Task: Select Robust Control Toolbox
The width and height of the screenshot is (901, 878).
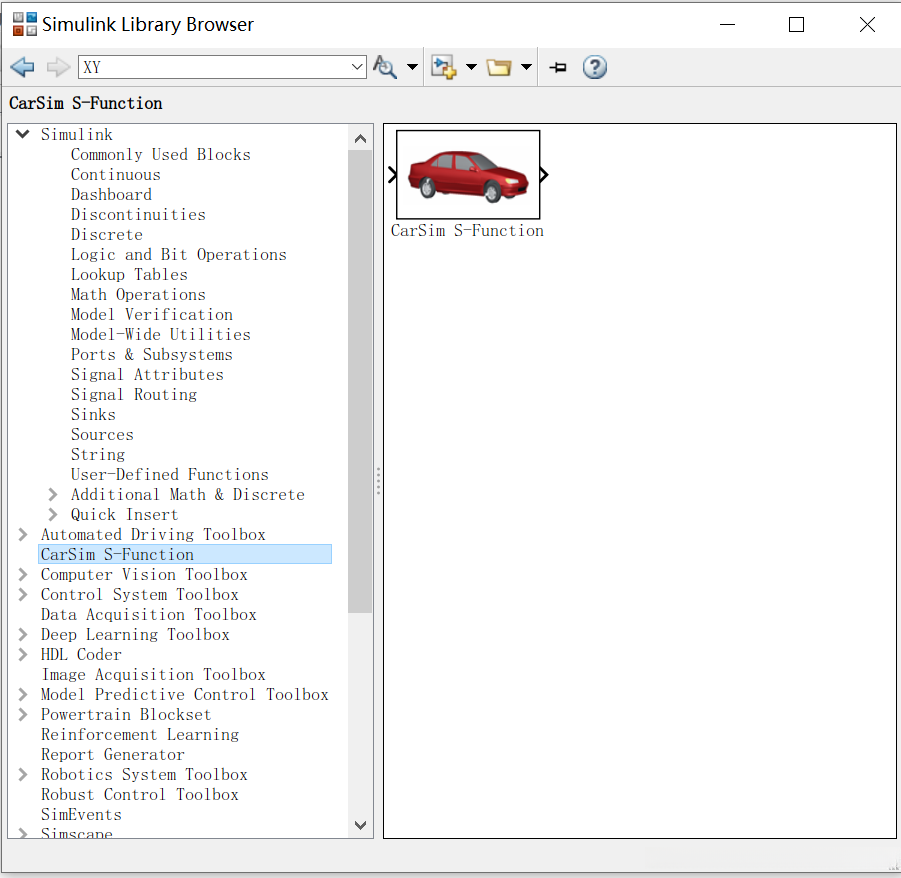Action: tap(140, 795)
